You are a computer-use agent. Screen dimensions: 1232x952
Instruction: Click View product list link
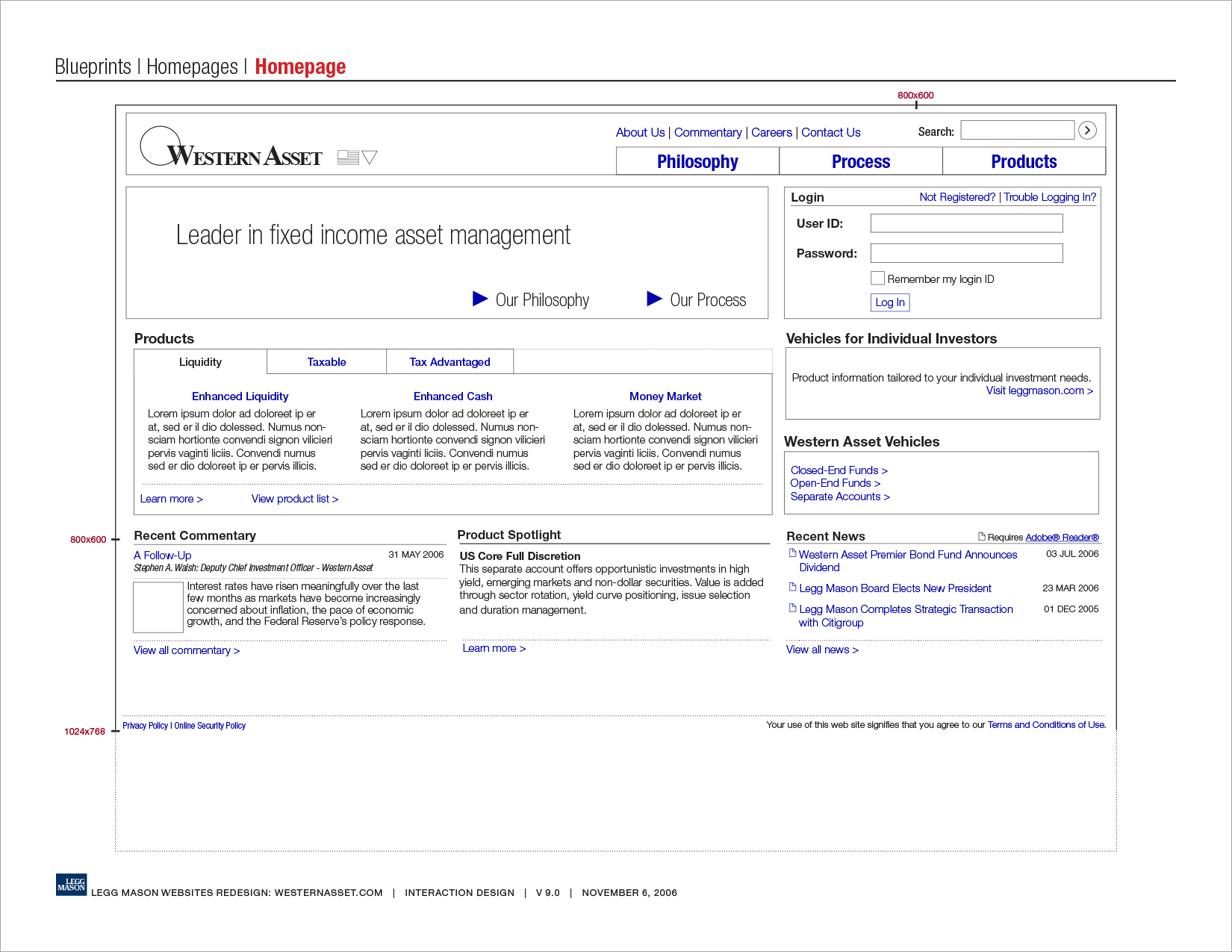pos(295,499)
